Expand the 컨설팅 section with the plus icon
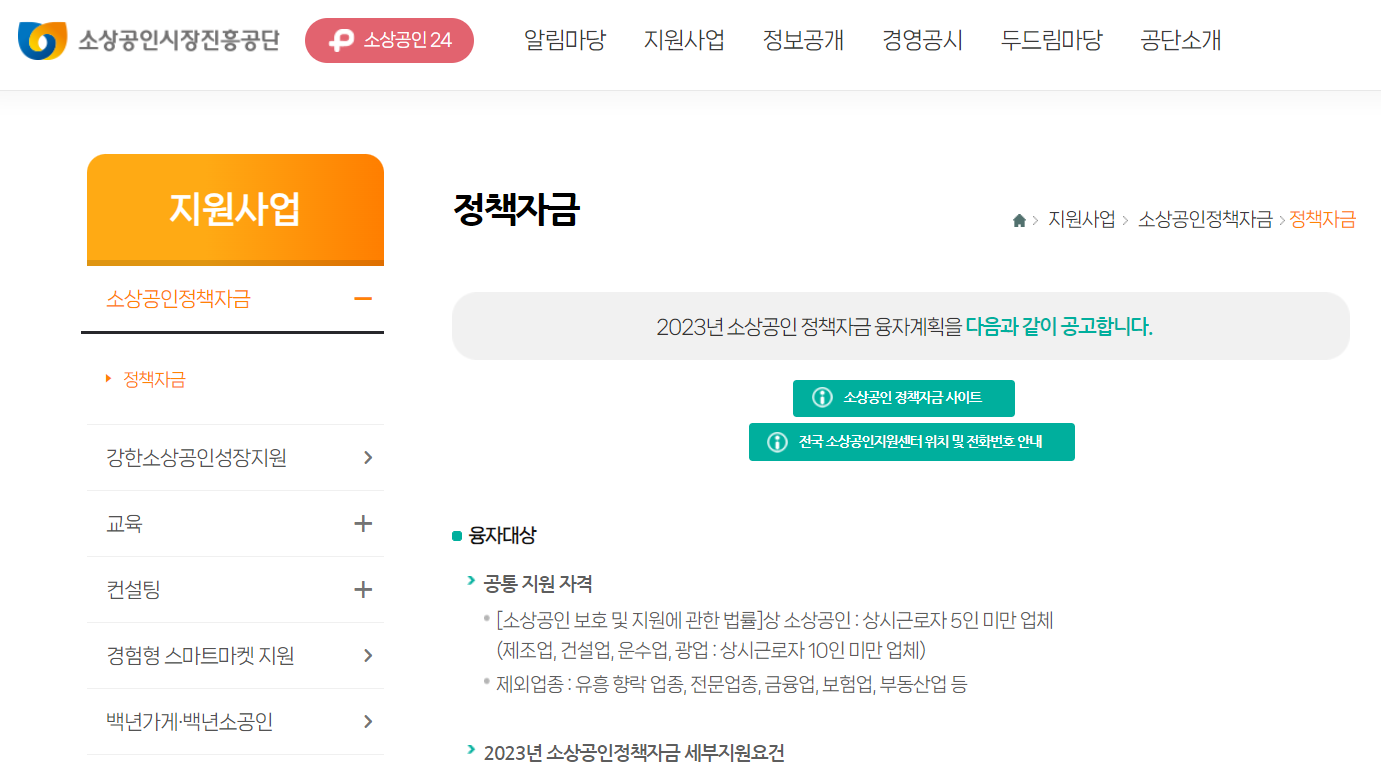The image size is (1381, 771). pyautogui.click(x=365, y=589)
